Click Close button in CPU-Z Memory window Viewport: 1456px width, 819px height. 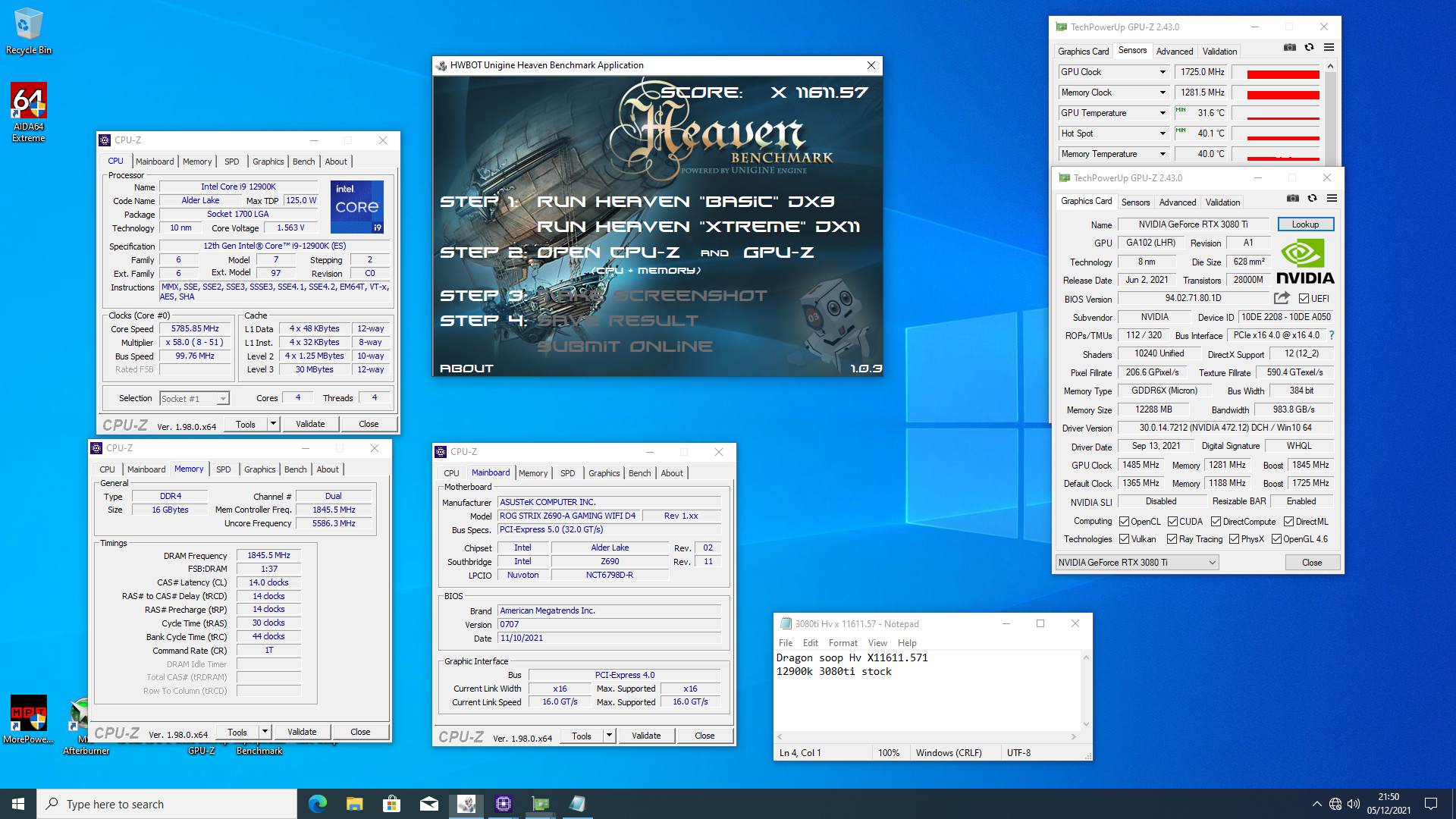pyautogui.click(x=360, y=732)
